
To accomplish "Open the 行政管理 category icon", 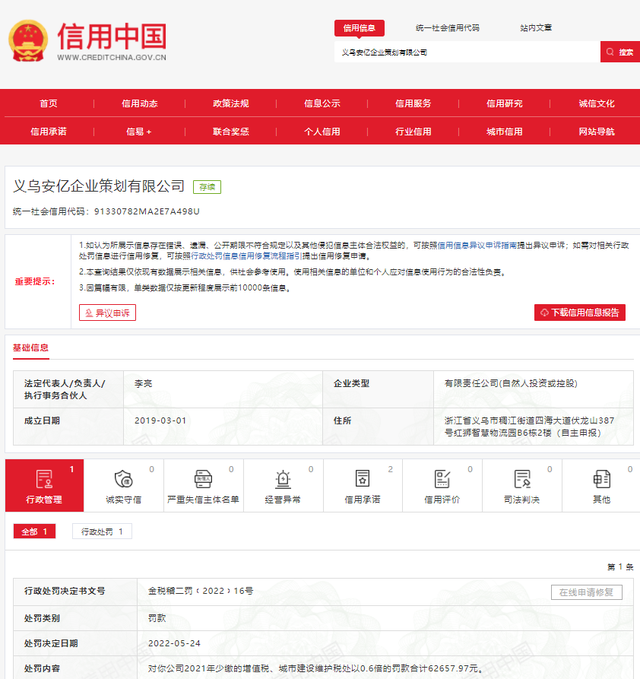I will (44, 480).
